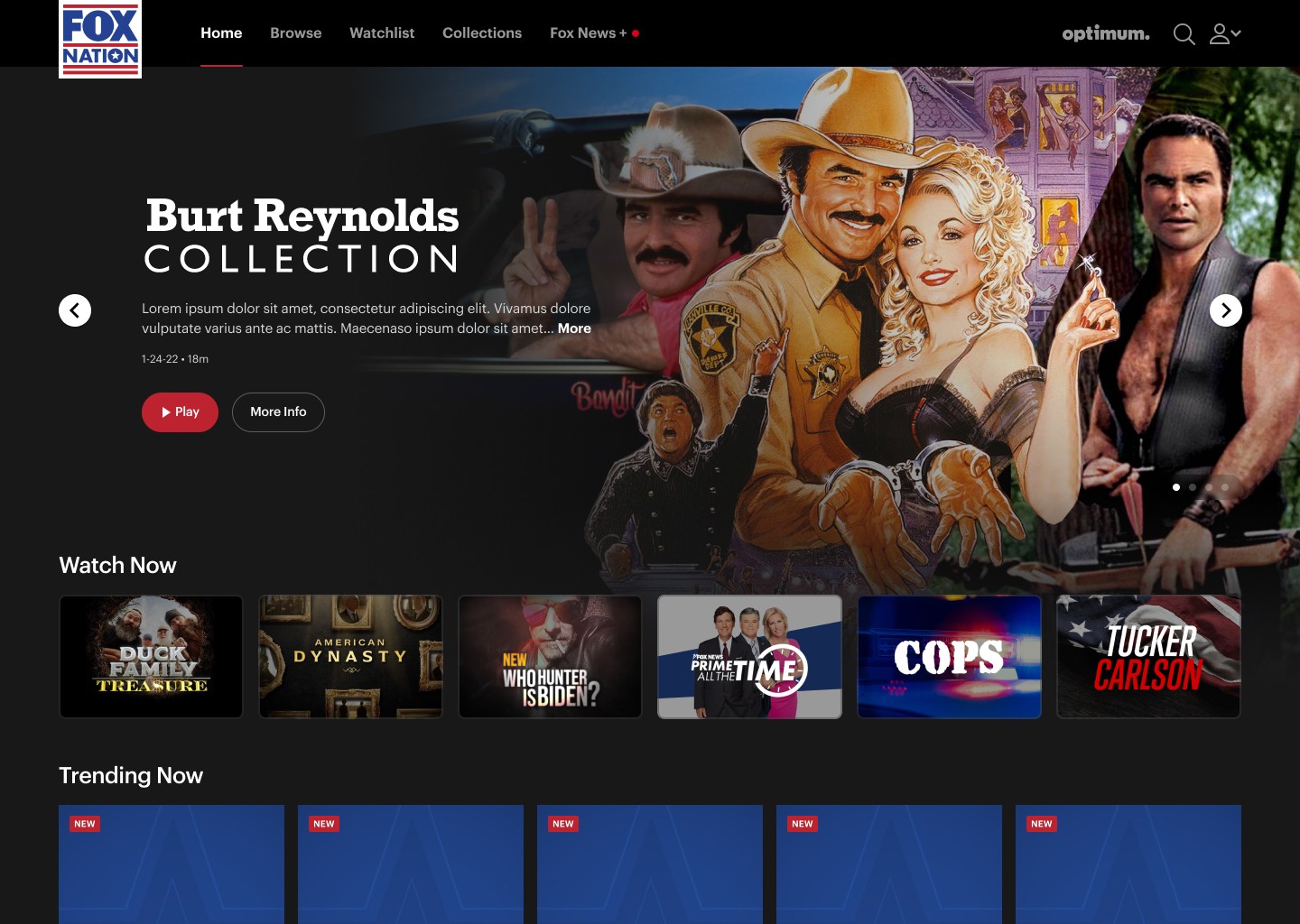The height and width of the screenshot is (924, 1300).
Task: Open Duck Family Treasure thumbnail
Action: [151, 657]
